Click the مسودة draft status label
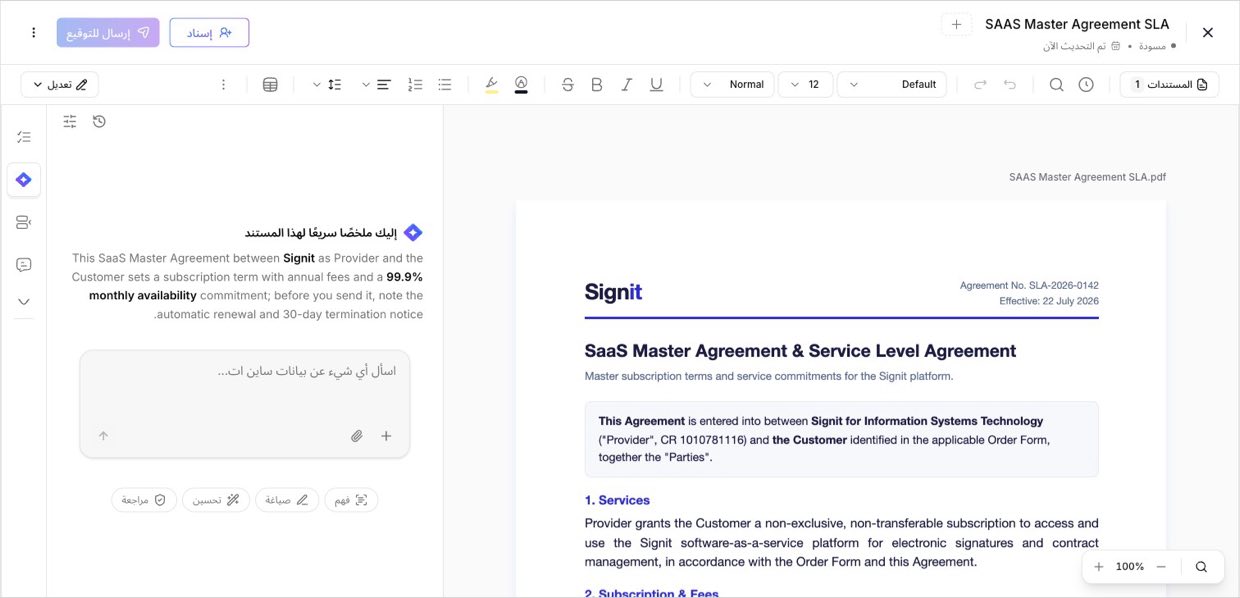Screen dimensions: 1240x598 click(1152, 46)
